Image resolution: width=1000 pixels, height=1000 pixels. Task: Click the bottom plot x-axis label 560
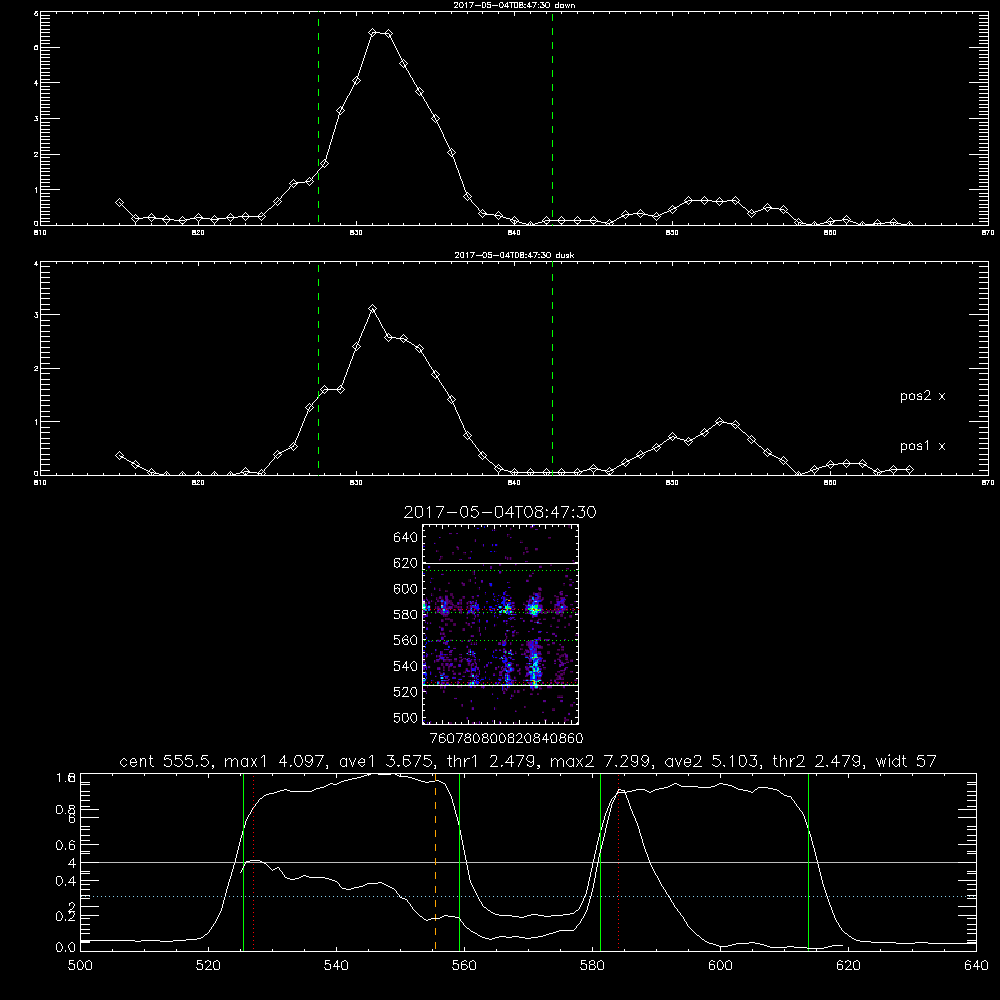coord(464,966)
